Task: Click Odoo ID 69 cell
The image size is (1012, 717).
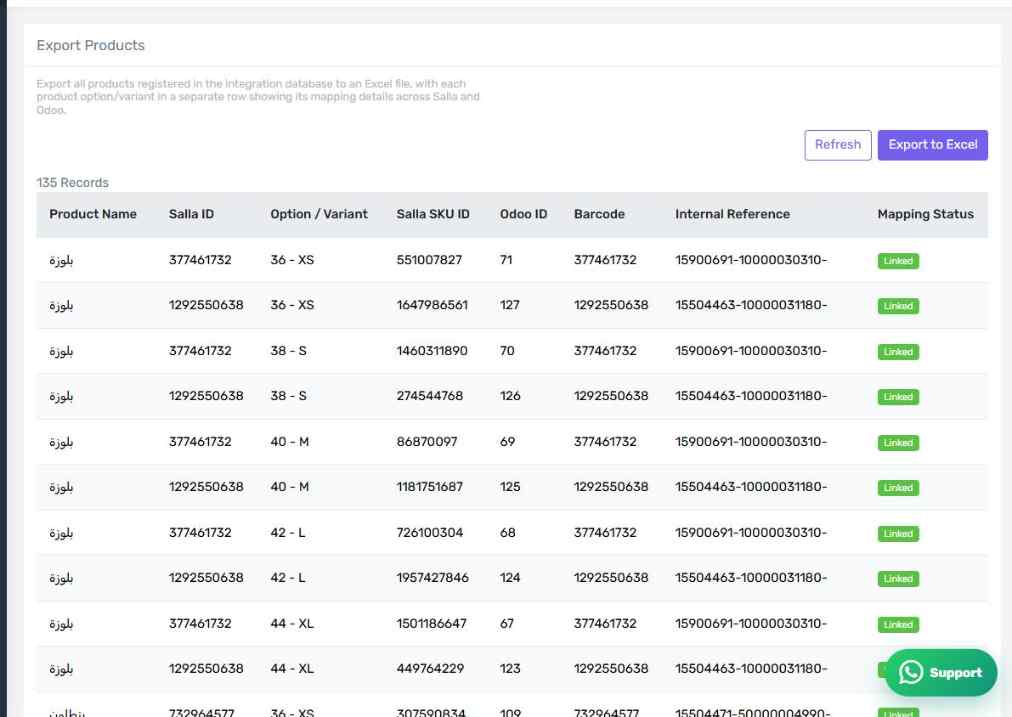Action: pos(507,442)
